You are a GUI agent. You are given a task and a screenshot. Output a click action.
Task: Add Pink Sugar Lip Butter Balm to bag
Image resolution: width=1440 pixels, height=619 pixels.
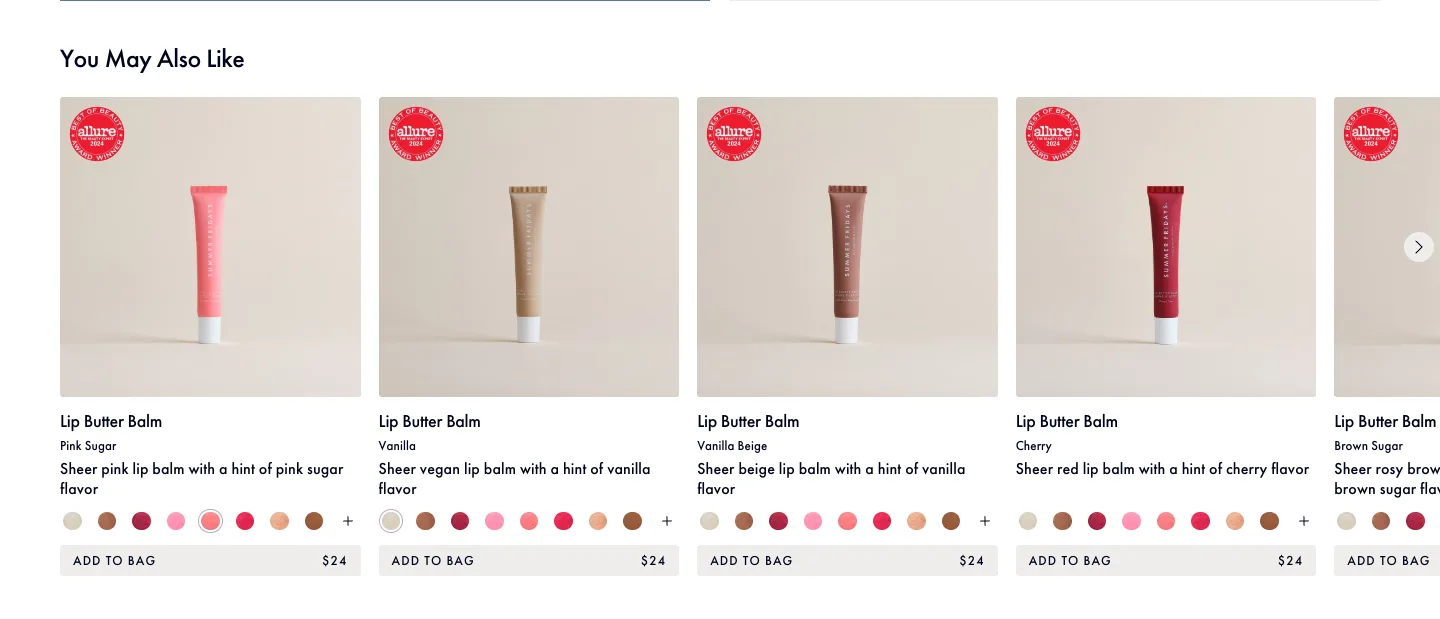tap(210, 560)
